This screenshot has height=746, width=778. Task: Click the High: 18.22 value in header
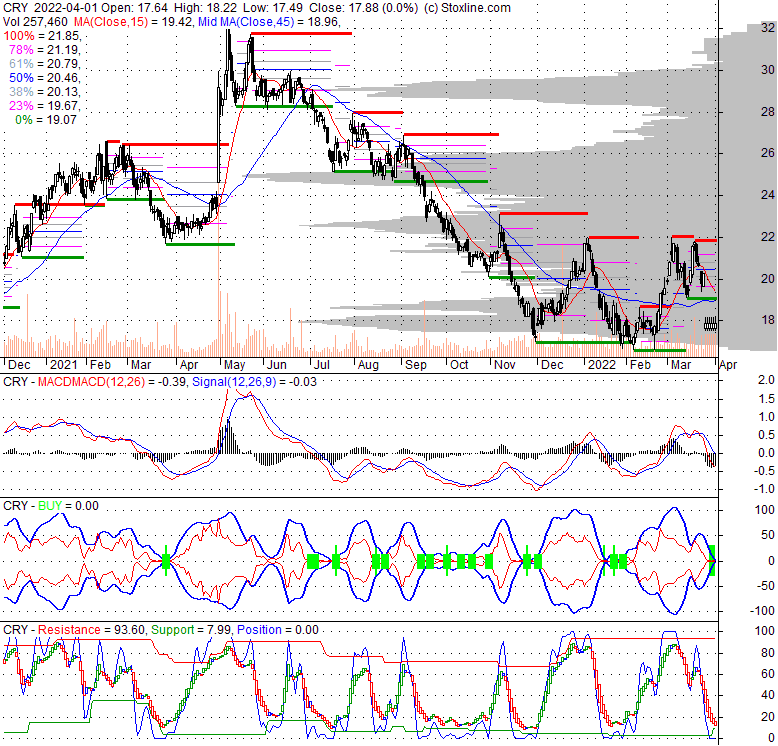click(206, 8)
